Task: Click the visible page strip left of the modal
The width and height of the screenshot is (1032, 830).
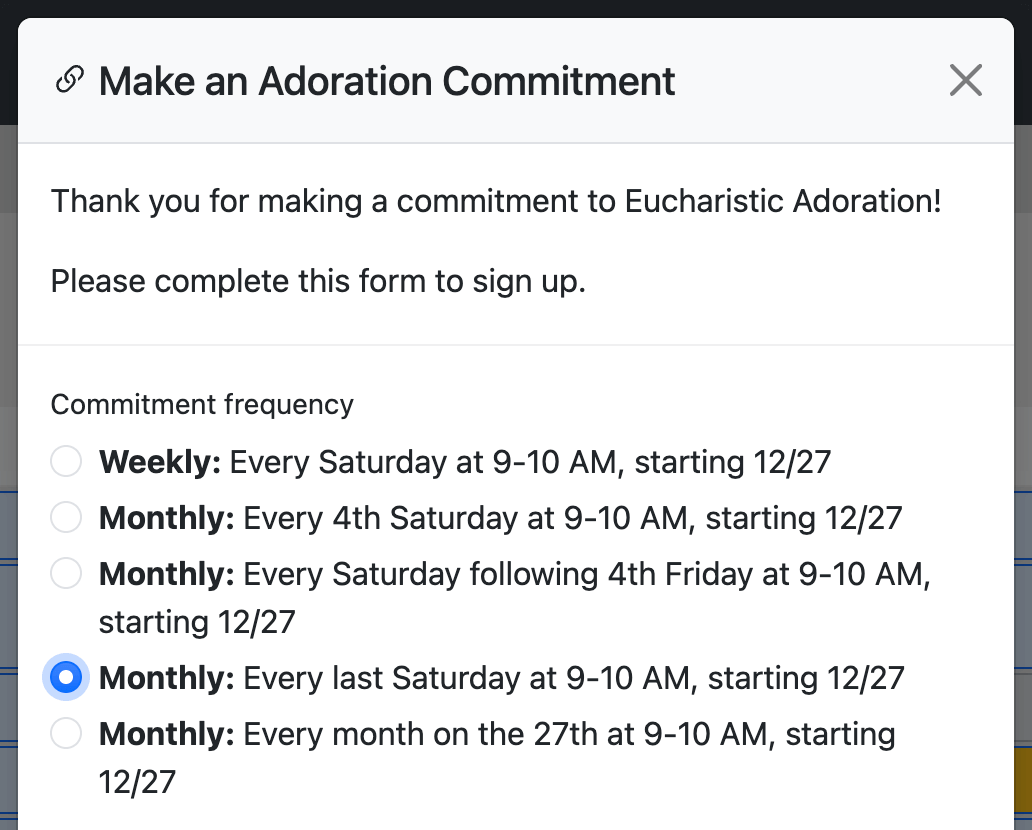Action: point(8,300)
